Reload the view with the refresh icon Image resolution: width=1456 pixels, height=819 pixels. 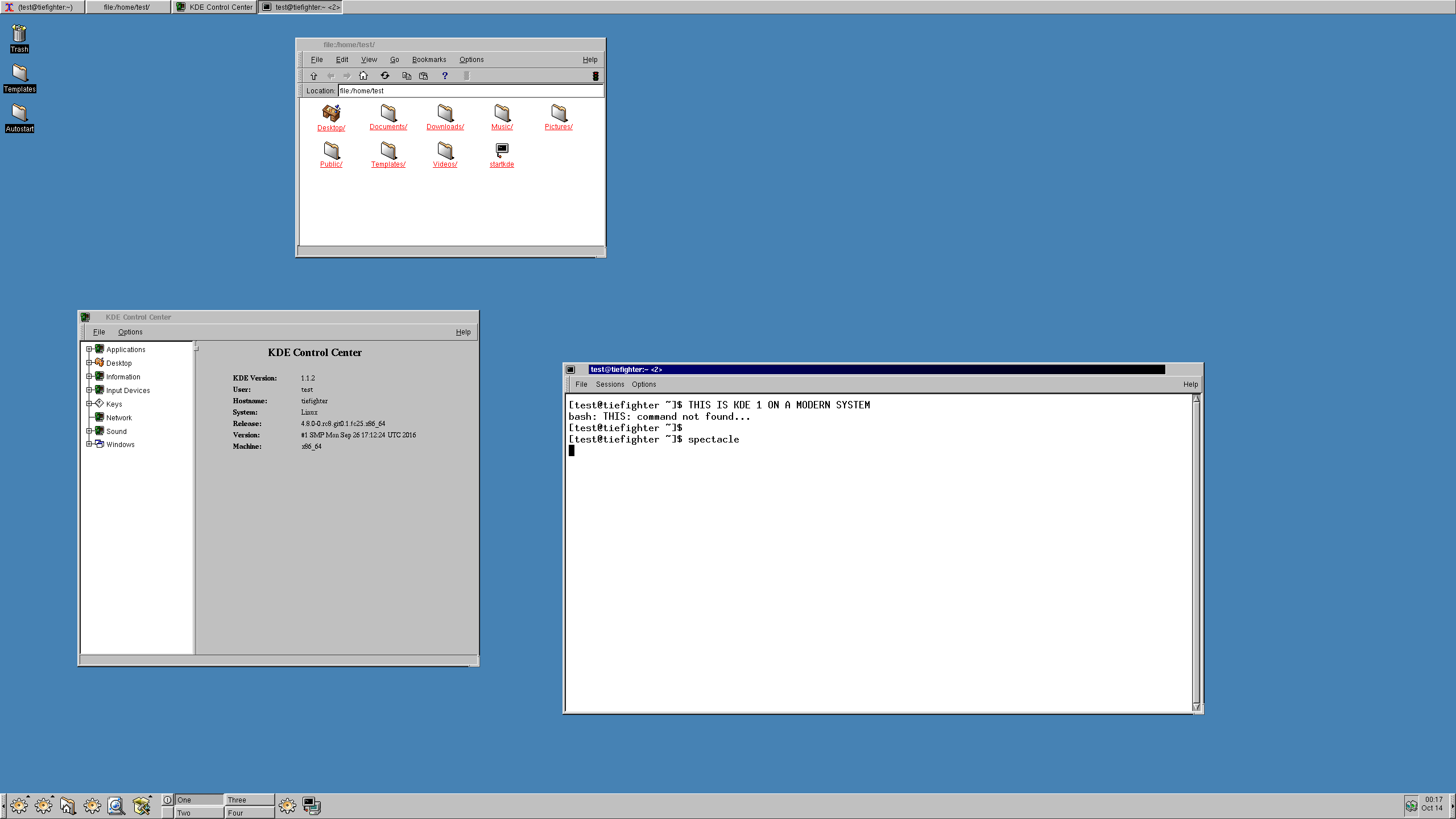tap(385, 75)
